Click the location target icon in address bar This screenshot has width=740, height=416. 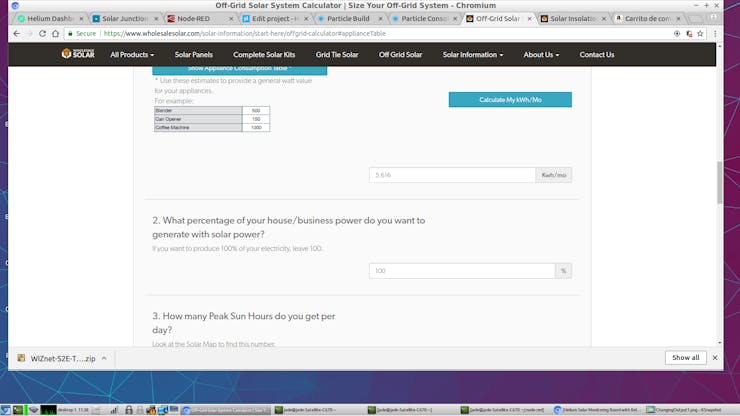click(x=677, y=34)
